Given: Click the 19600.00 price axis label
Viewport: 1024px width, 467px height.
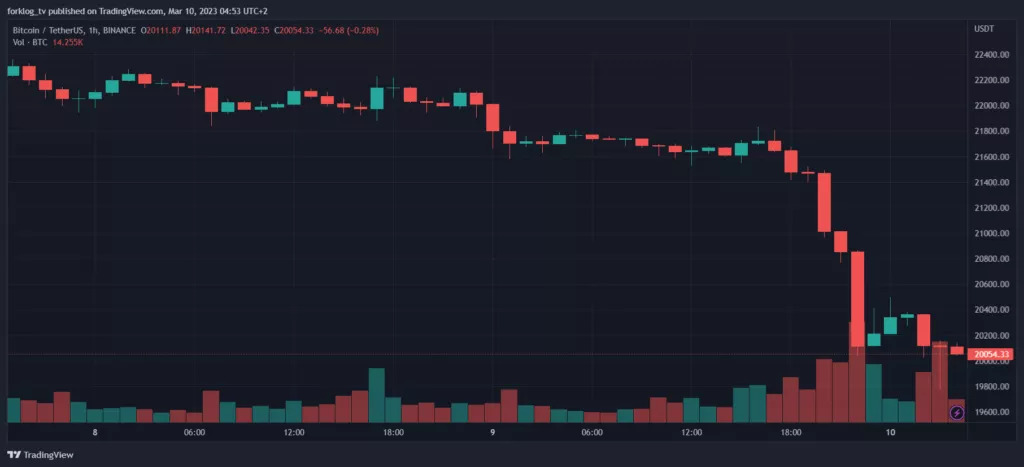Looking at the screenshot, I should (x=991, y=412).
